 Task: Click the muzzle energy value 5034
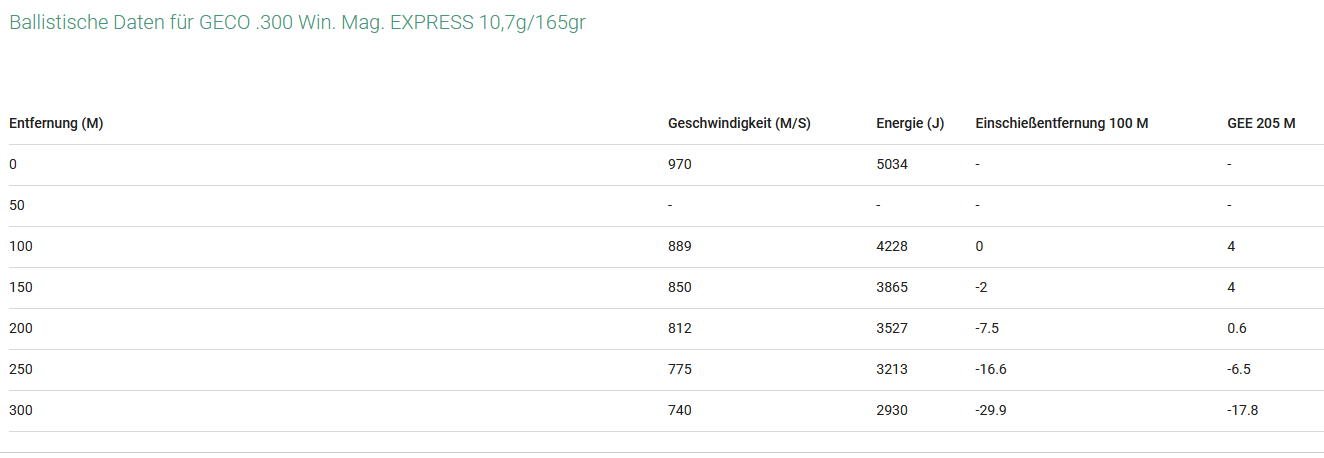[x=892, y=164]
